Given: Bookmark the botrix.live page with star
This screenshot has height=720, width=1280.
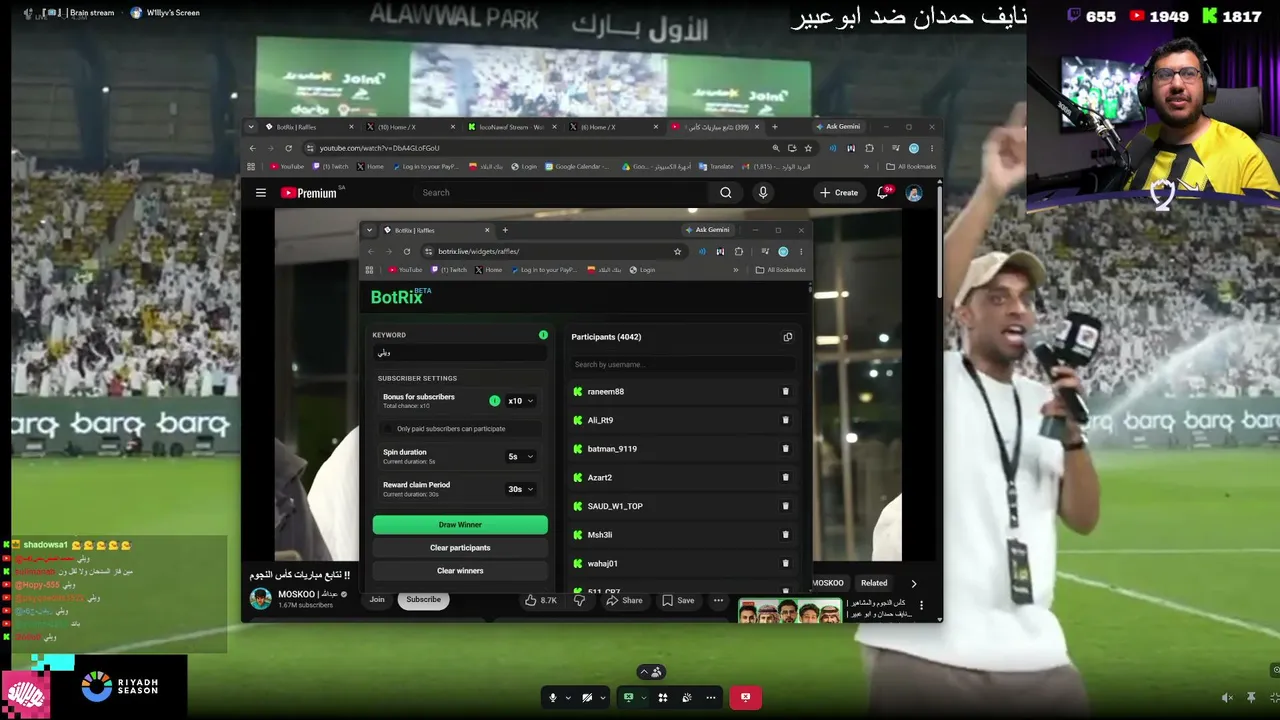Looking at the screenshot, I should (677, 251).
